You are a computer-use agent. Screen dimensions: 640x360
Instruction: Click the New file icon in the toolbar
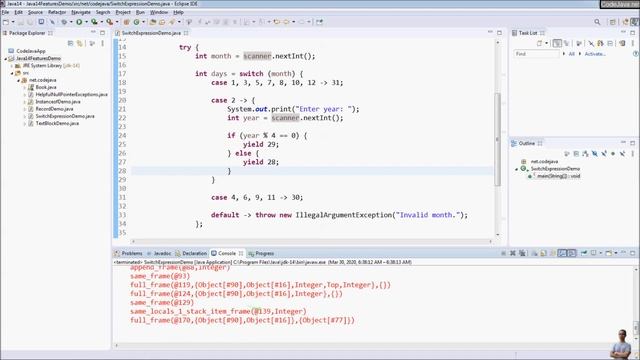click(6, 22)
